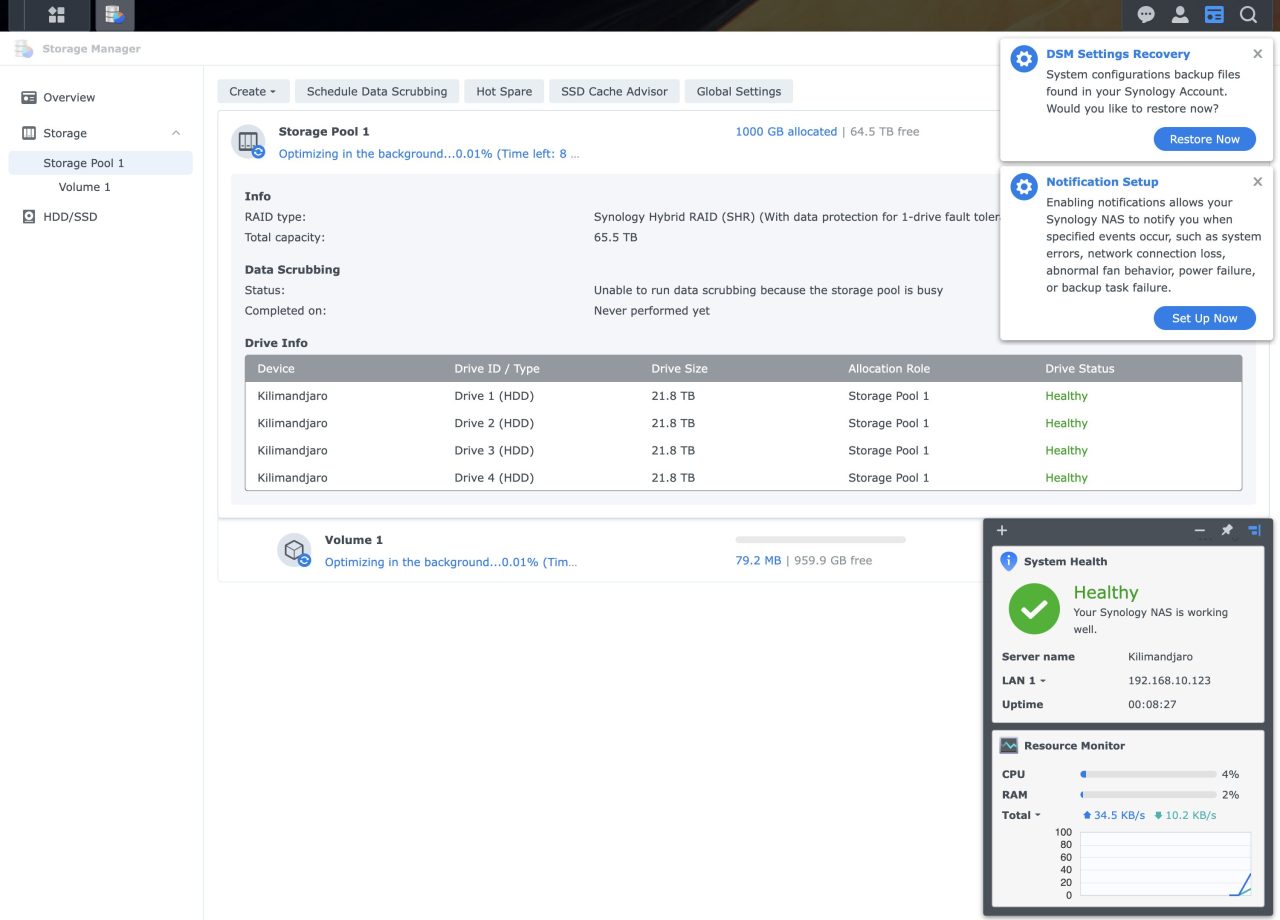Click the Notification Setup gear icon

click(1024, 187)
